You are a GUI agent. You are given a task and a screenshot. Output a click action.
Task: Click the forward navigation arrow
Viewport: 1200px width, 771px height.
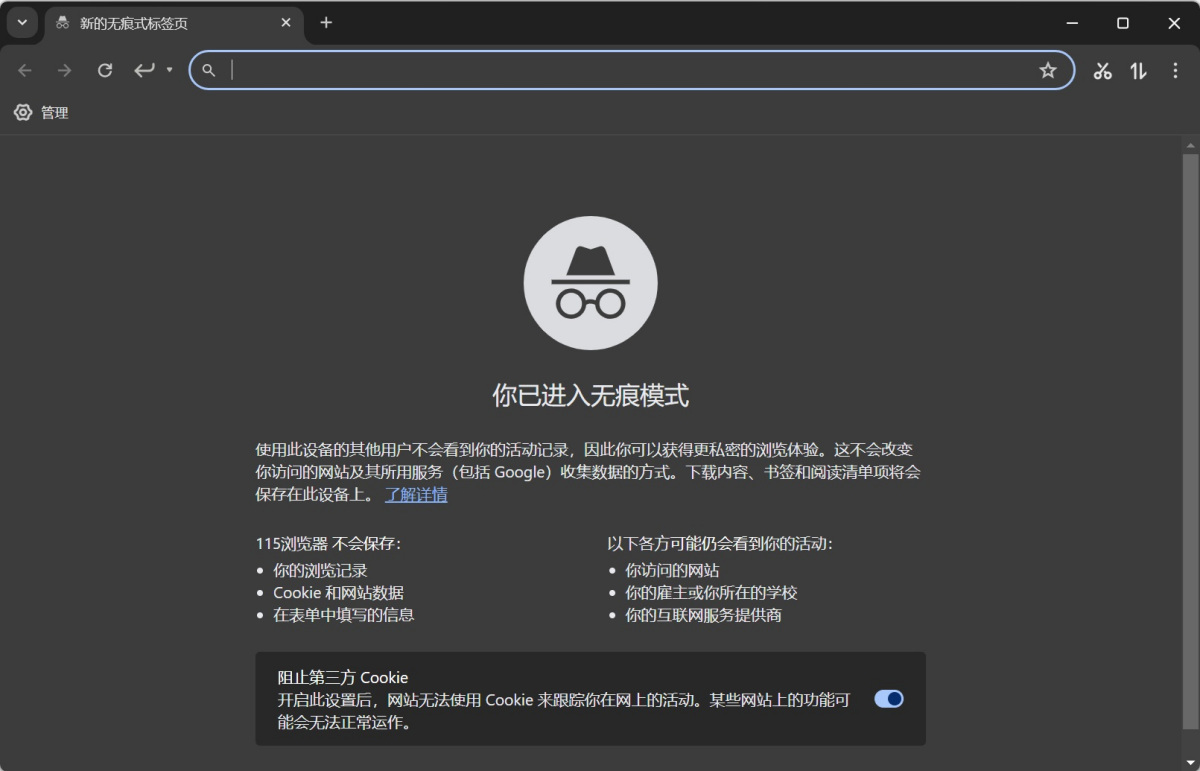point(65,70)
